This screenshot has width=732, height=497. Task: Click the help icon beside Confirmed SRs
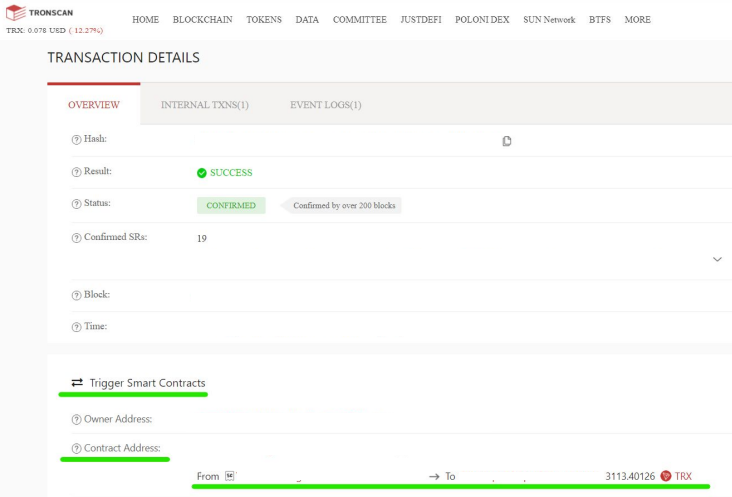point(76,238)
